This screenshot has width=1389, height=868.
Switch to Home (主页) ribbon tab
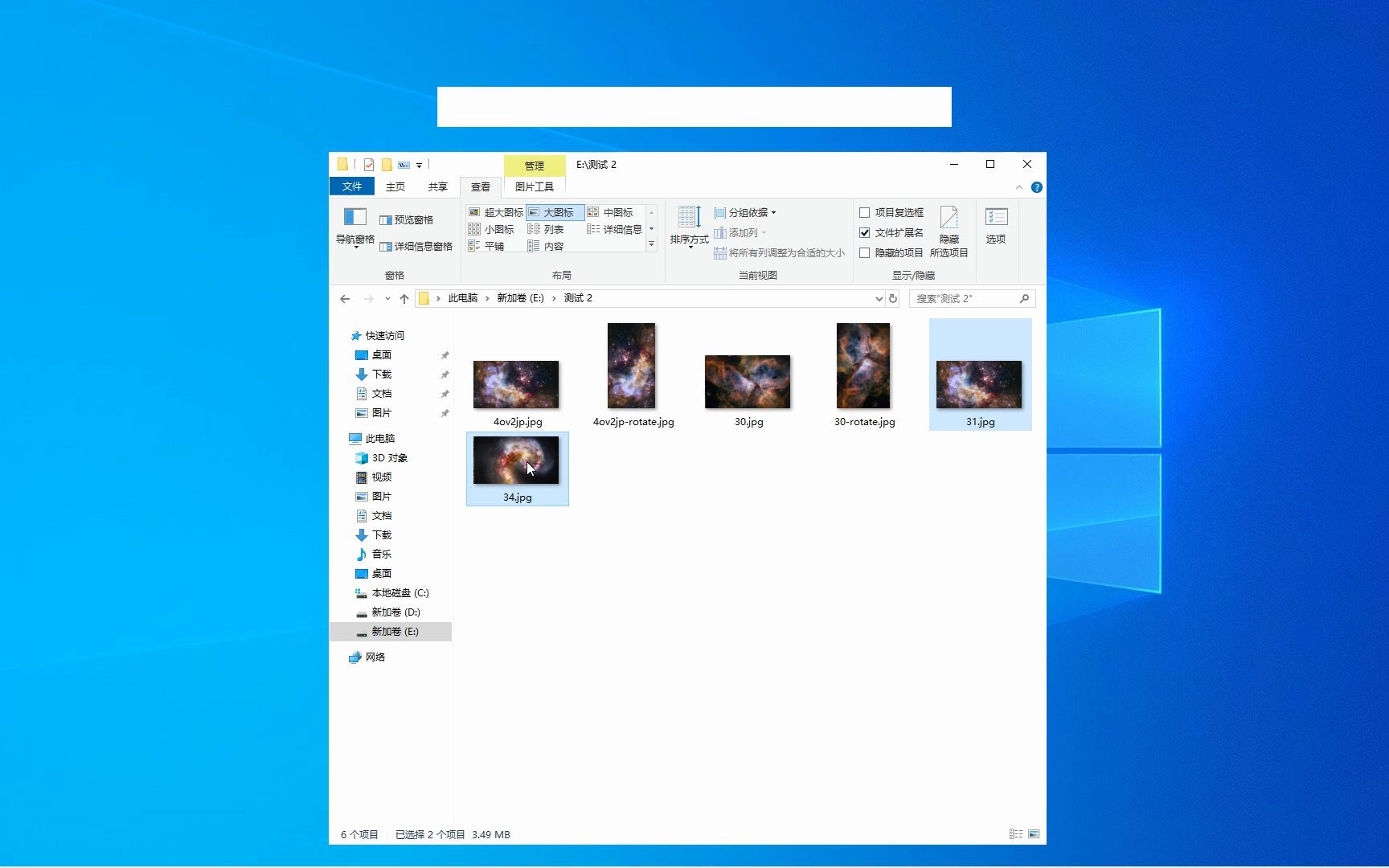click(x=395, y=186)
